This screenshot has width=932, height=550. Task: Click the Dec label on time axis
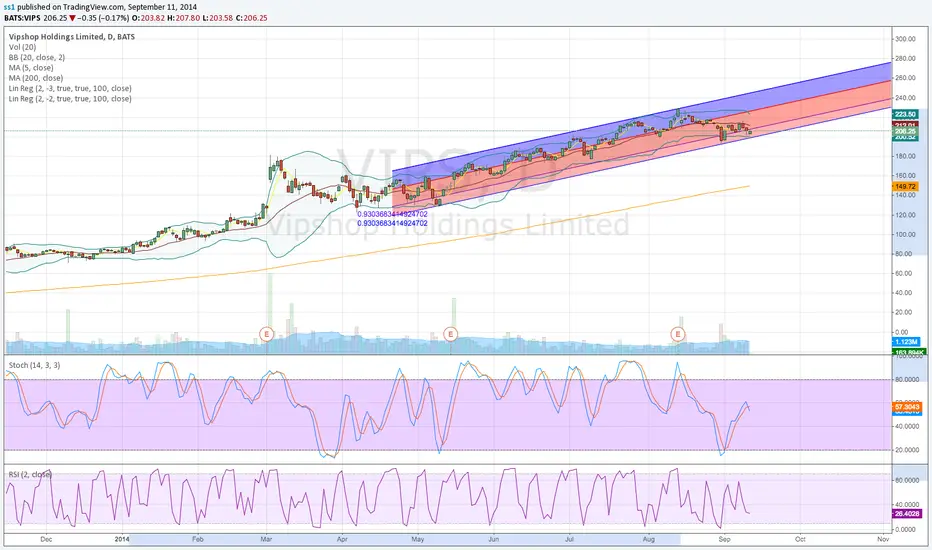pos(46,539)
